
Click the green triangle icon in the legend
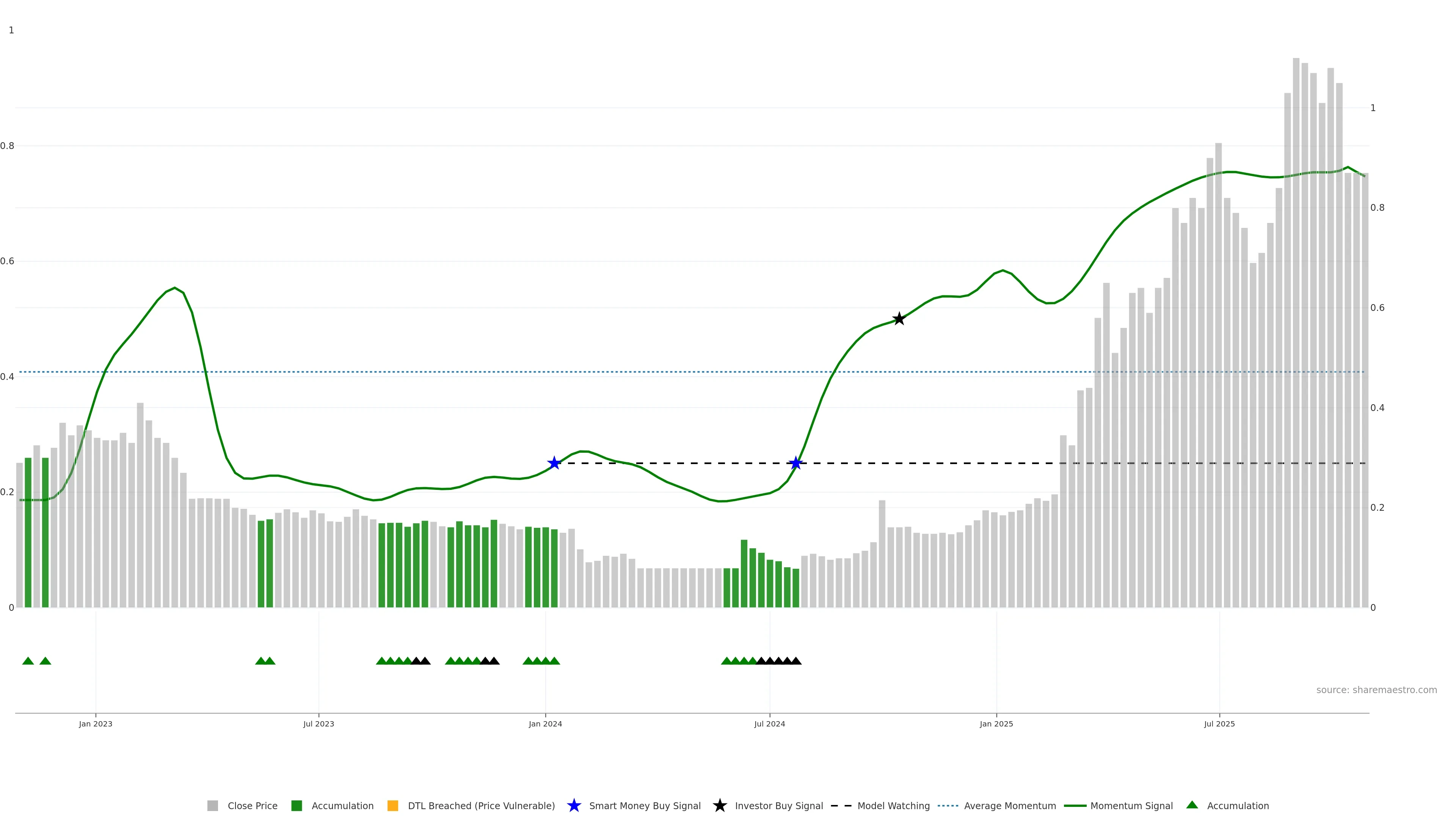click(x=1192, y=805)
